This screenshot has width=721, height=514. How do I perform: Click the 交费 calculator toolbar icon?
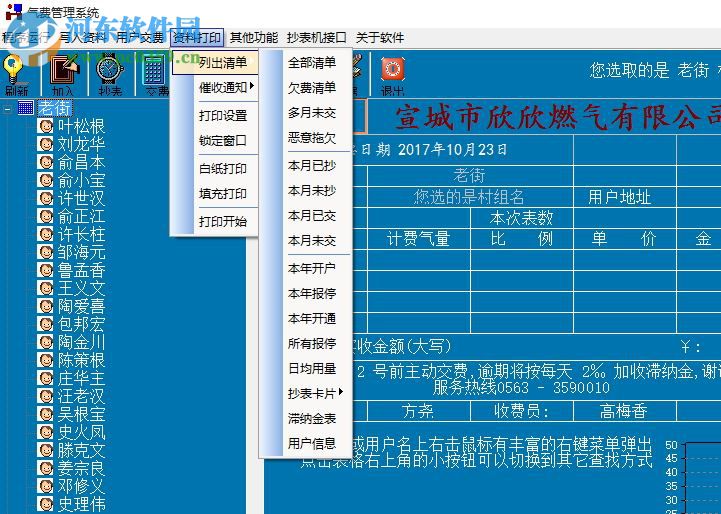(154, 69)
